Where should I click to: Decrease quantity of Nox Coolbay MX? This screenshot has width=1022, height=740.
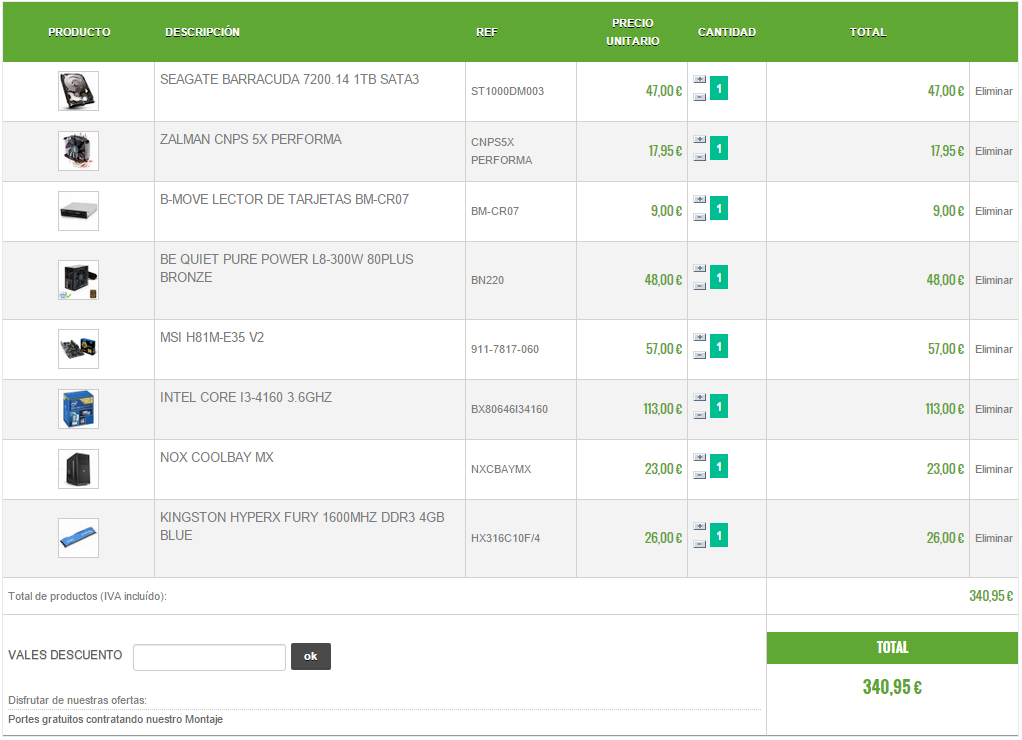(699, 475)
